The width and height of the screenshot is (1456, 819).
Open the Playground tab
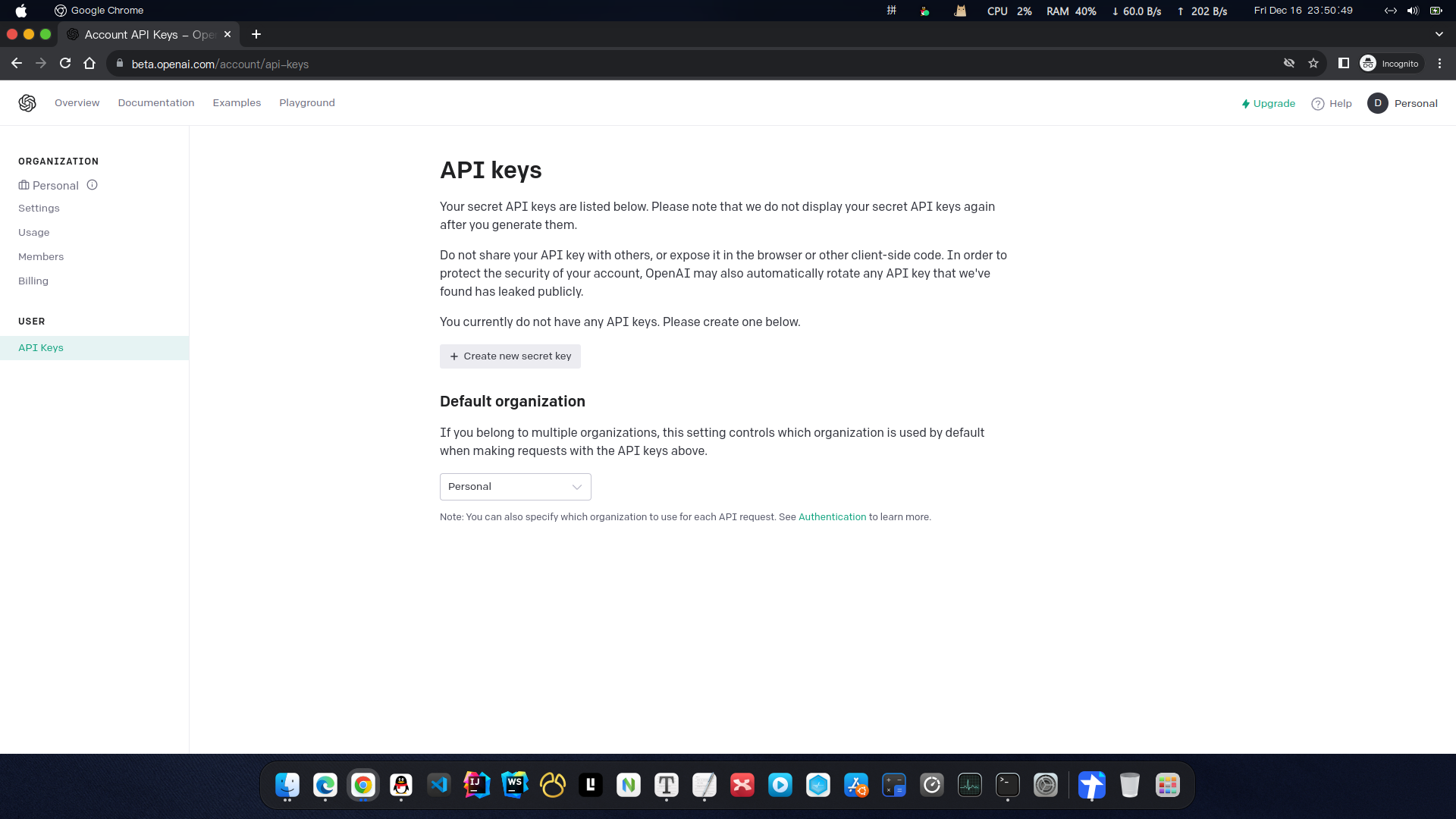[x=306, y=103]
